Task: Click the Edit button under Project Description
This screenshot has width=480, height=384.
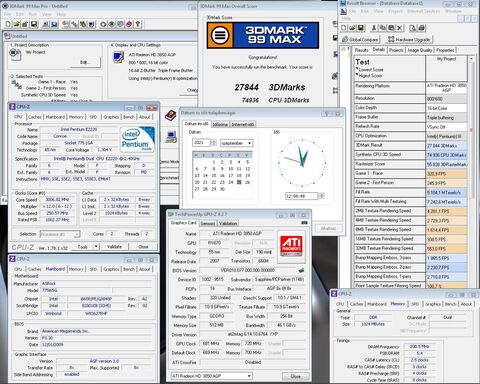Action: coord(85,62)
